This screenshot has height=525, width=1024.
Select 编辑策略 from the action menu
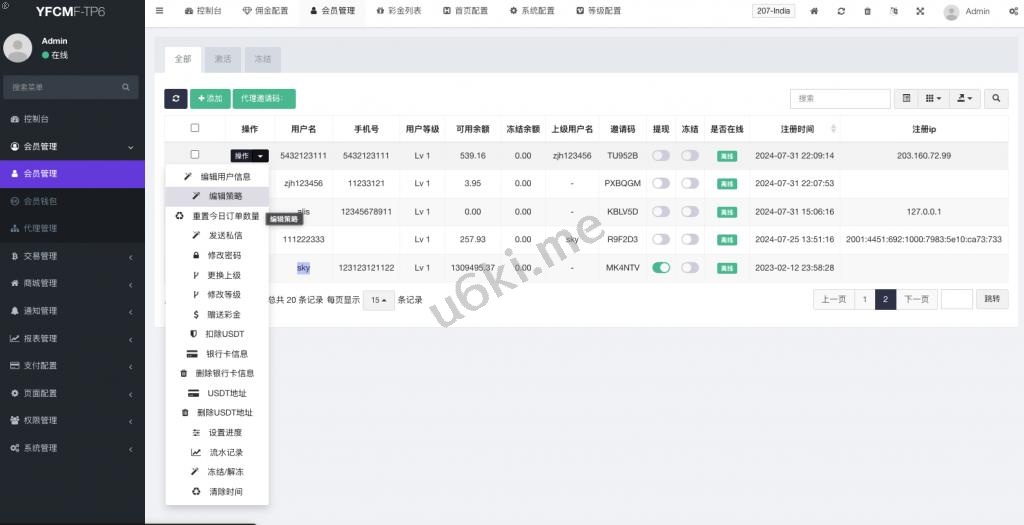point(225,196)
